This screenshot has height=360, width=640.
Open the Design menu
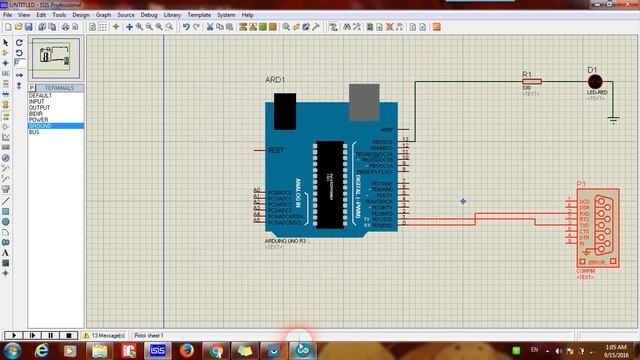(80, 15)
